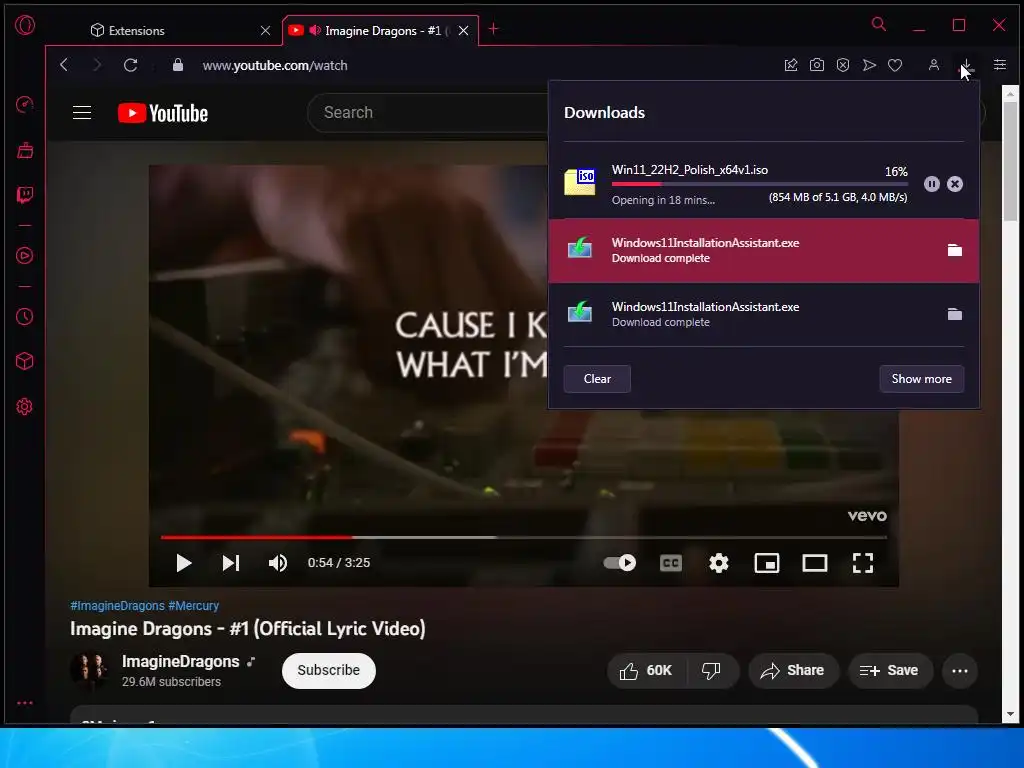Show highlighted Windows11InstallationAssistant.exe in folder
Viewport: 1024px width, 768px height.
(x=955, y=250)
